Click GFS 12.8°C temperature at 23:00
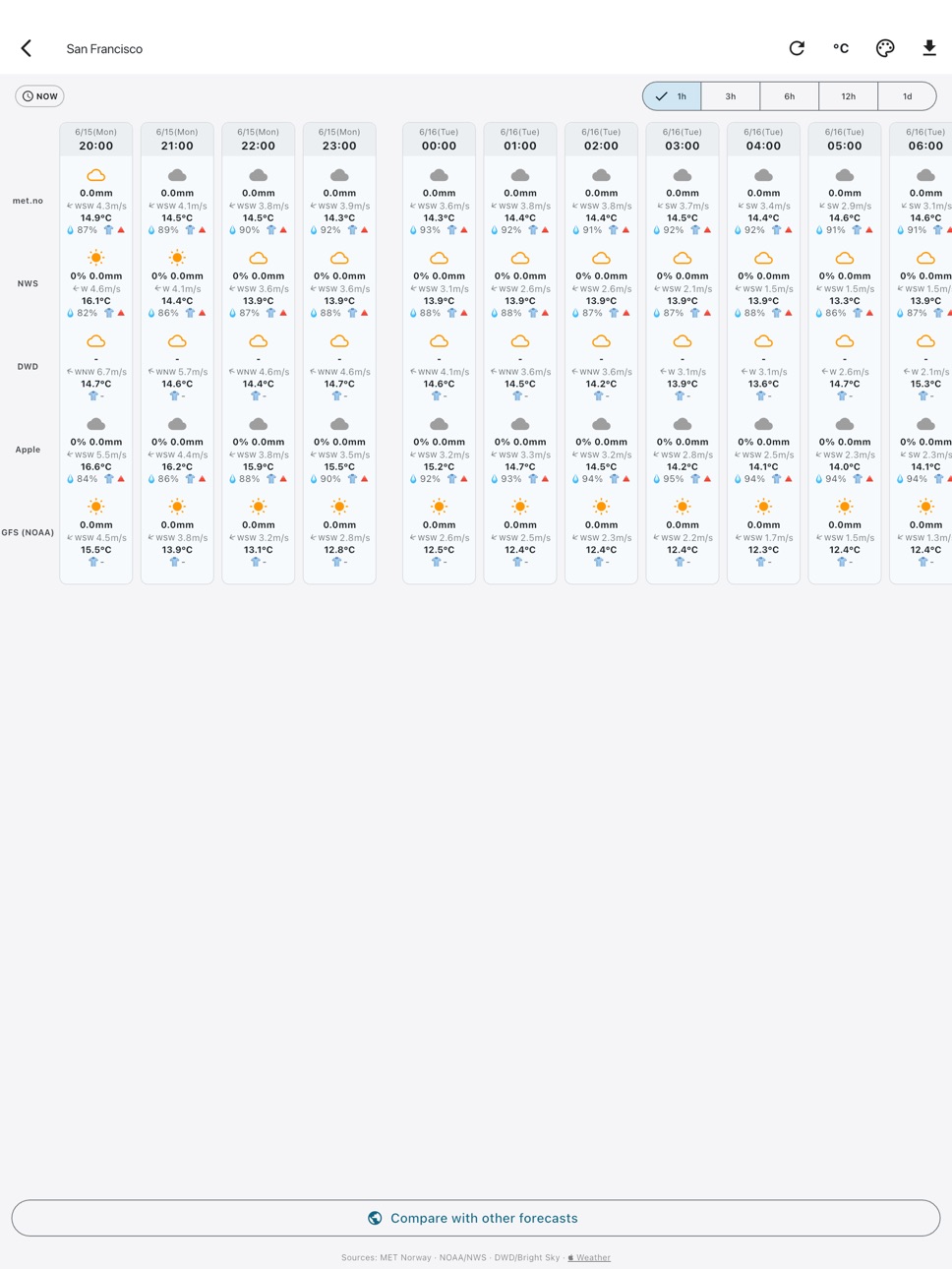 [339, 550]
